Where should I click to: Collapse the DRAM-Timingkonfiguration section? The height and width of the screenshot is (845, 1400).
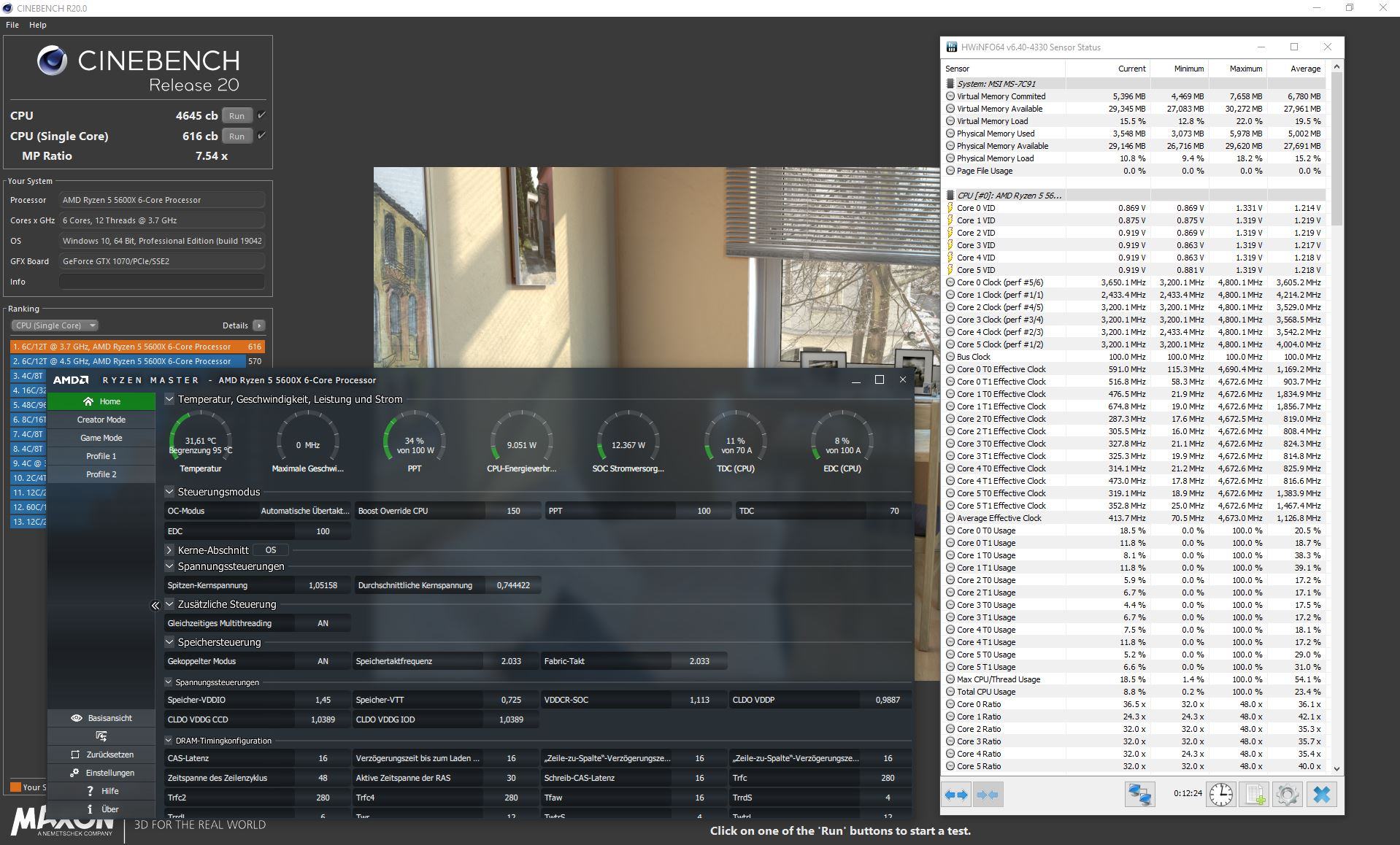point(169,741)
